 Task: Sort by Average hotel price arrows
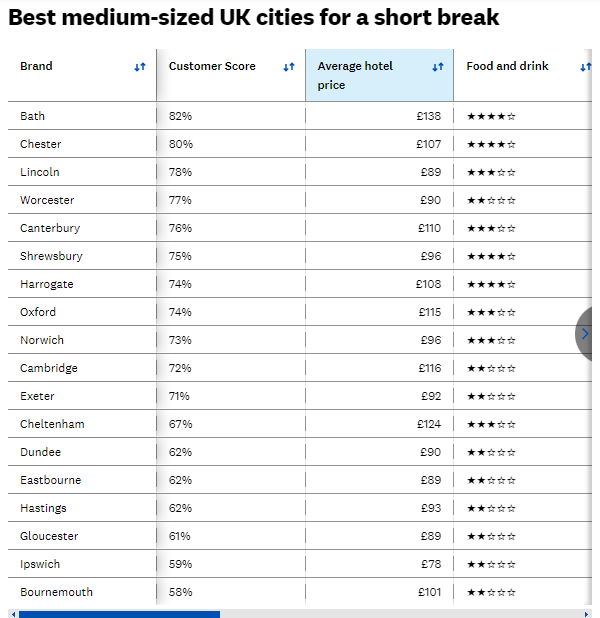coord(438,67)
